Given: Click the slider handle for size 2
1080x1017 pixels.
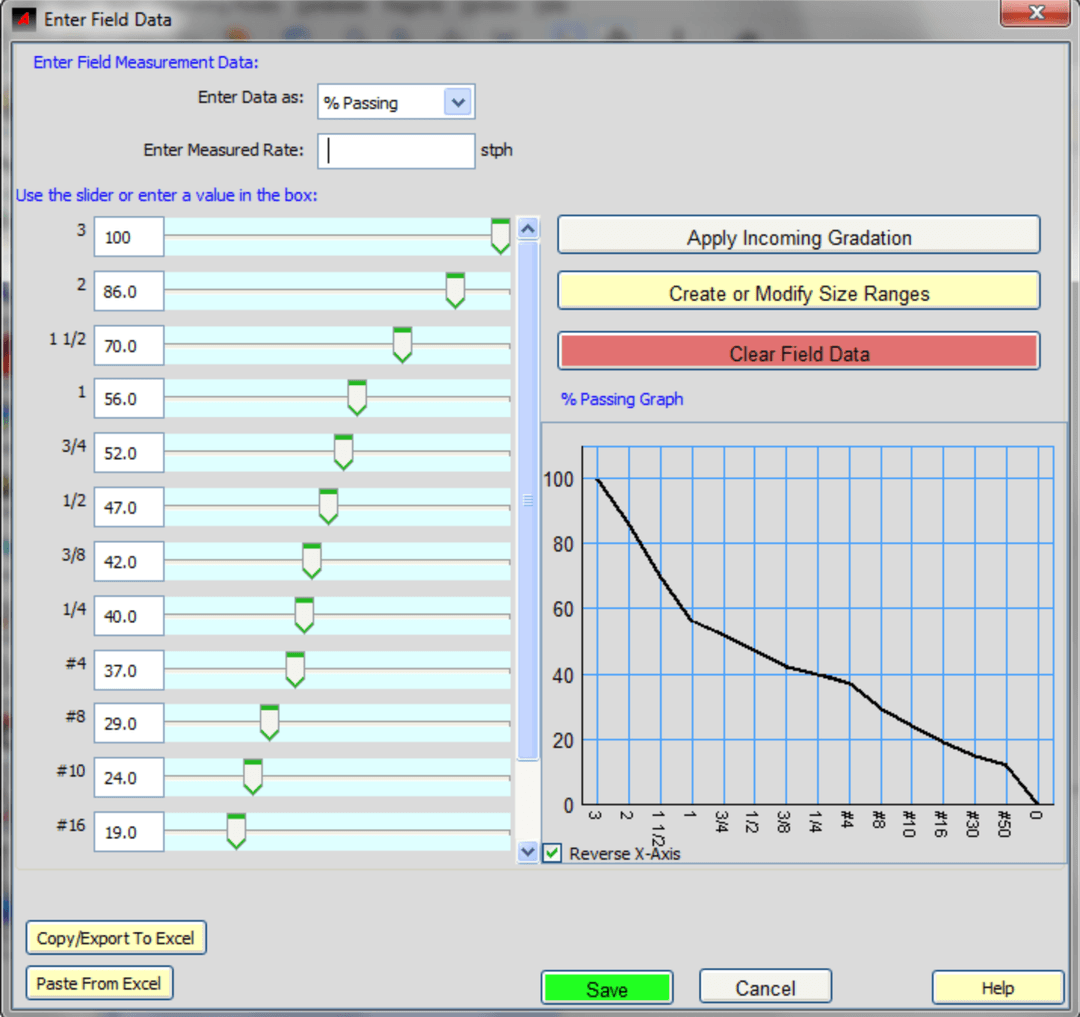Looking at the screenshot, I should pyautogui.click(x=455, y=289).
